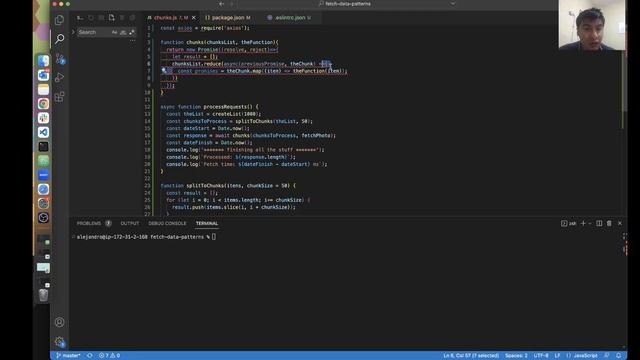Screen dimensions: 640x360
Task: Click inside the terminal prompt line
Action: [146, 237]
